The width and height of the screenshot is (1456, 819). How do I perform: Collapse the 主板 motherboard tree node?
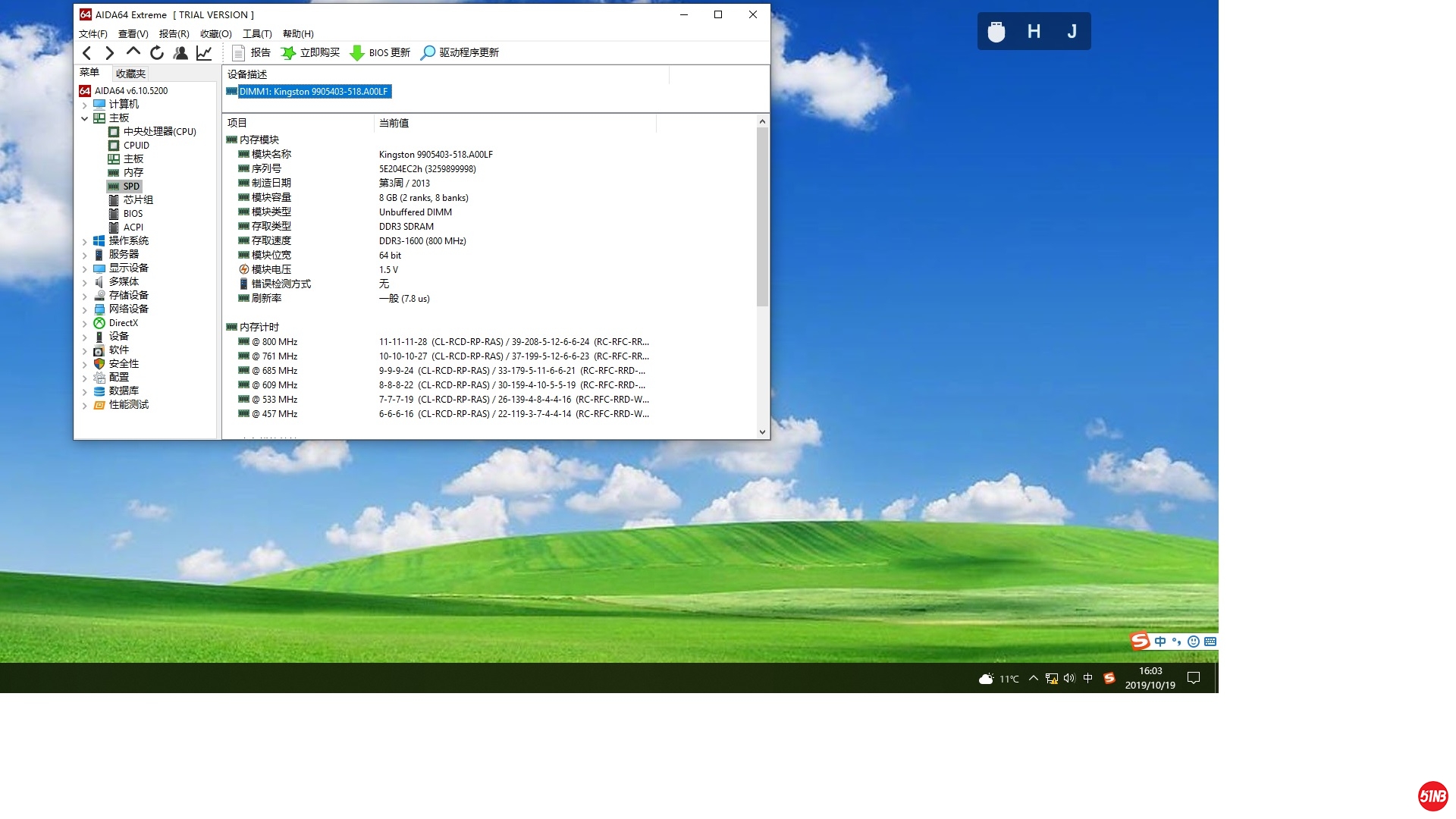[x=85, y=118]
